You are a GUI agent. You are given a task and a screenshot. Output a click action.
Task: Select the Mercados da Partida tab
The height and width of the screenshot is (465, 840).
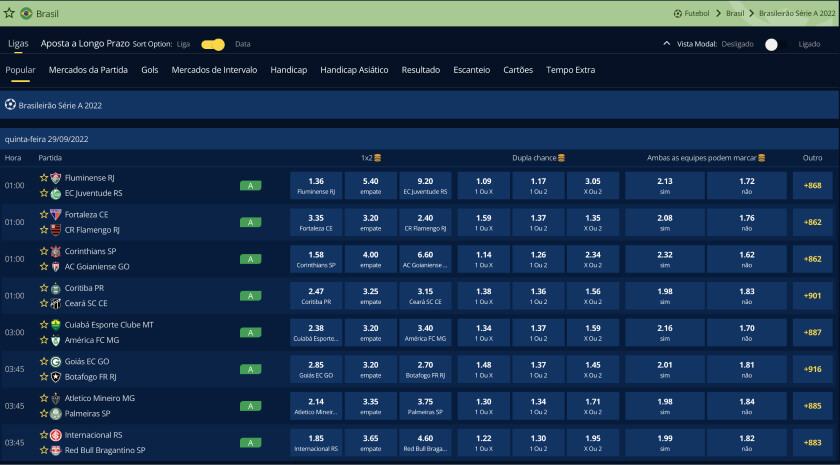pyautogui.click(x=88, y=70)
